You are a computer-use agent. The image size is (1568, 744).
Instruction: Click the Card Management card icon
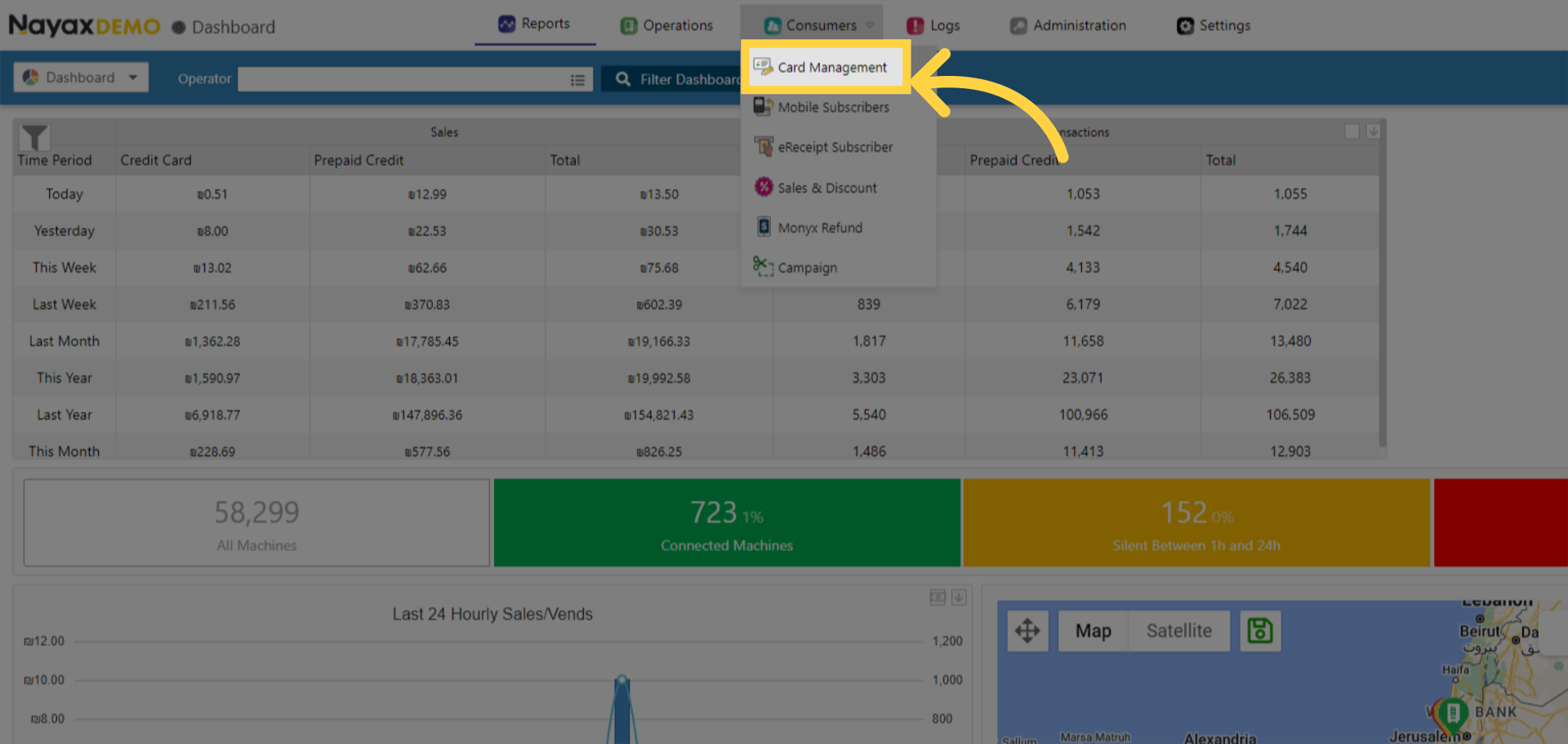pos(763,66)
